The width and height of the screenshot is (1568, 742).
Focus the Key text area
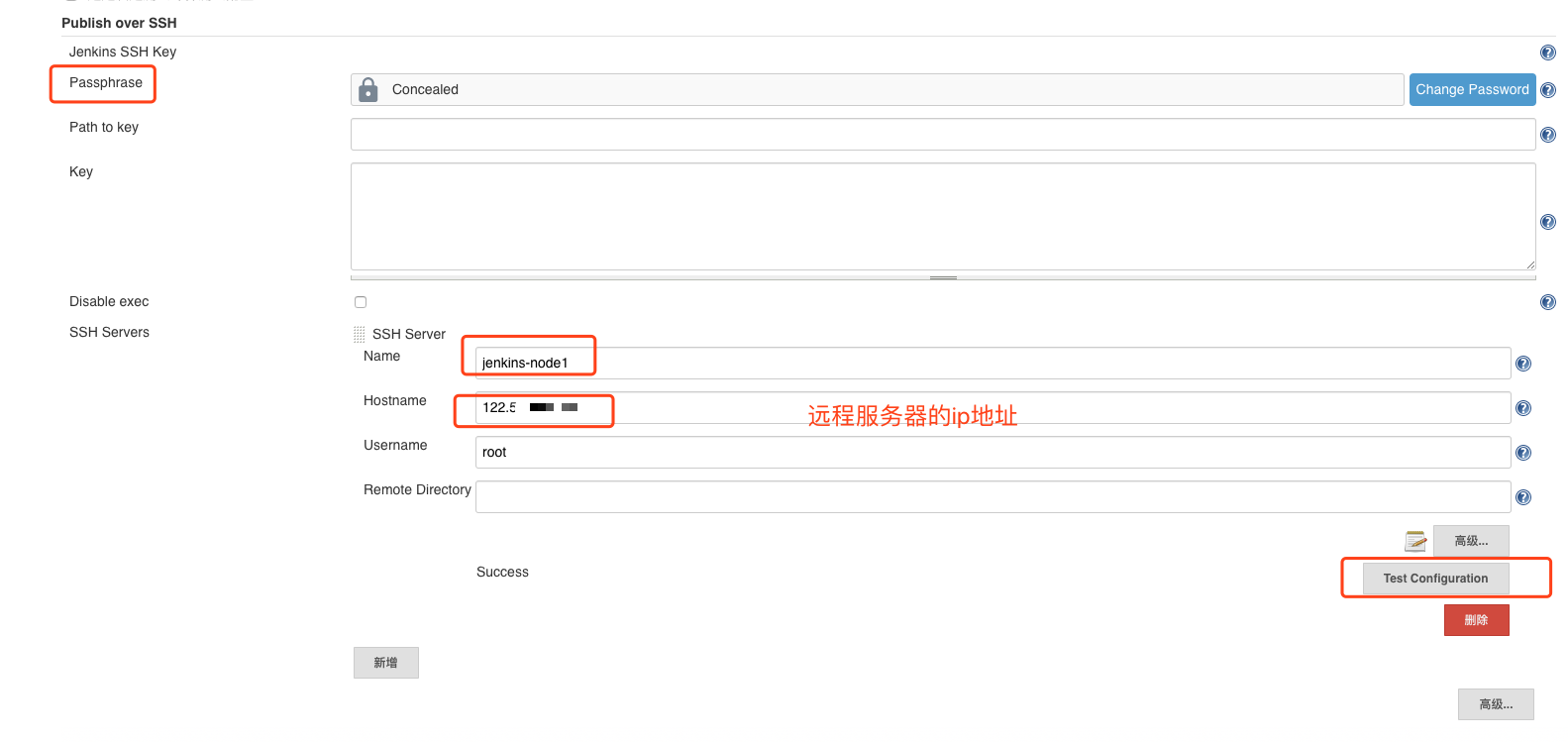(943, 216)
